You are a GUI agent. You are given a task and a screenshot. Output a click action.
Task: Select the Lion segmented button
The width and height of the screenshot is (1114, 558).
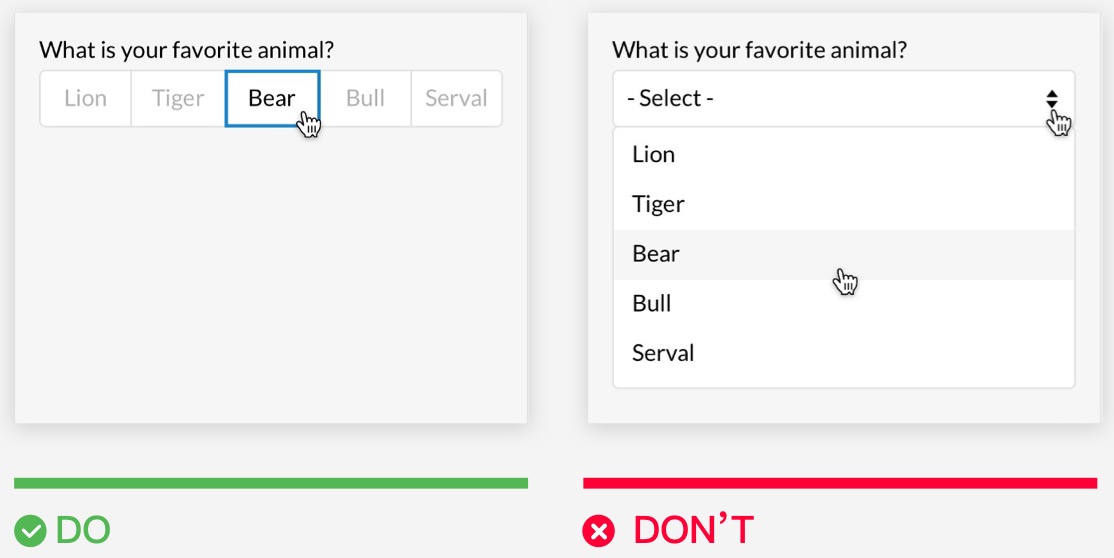(x=85, y=98)
